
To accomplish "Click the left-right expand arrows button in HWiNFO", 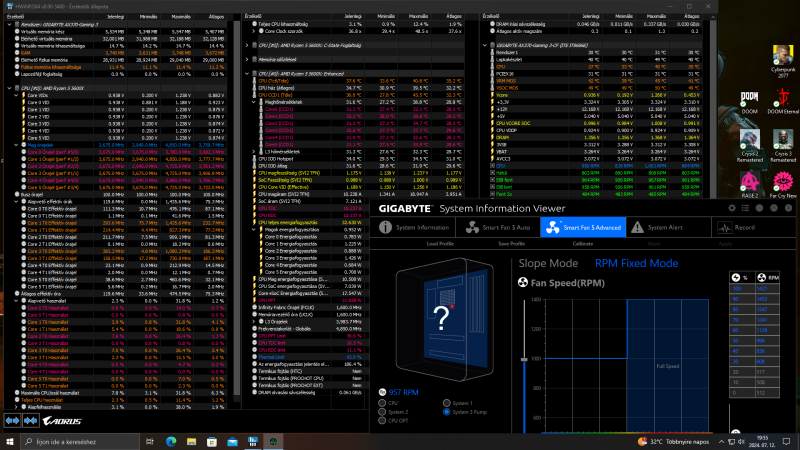I will point(12,420).
